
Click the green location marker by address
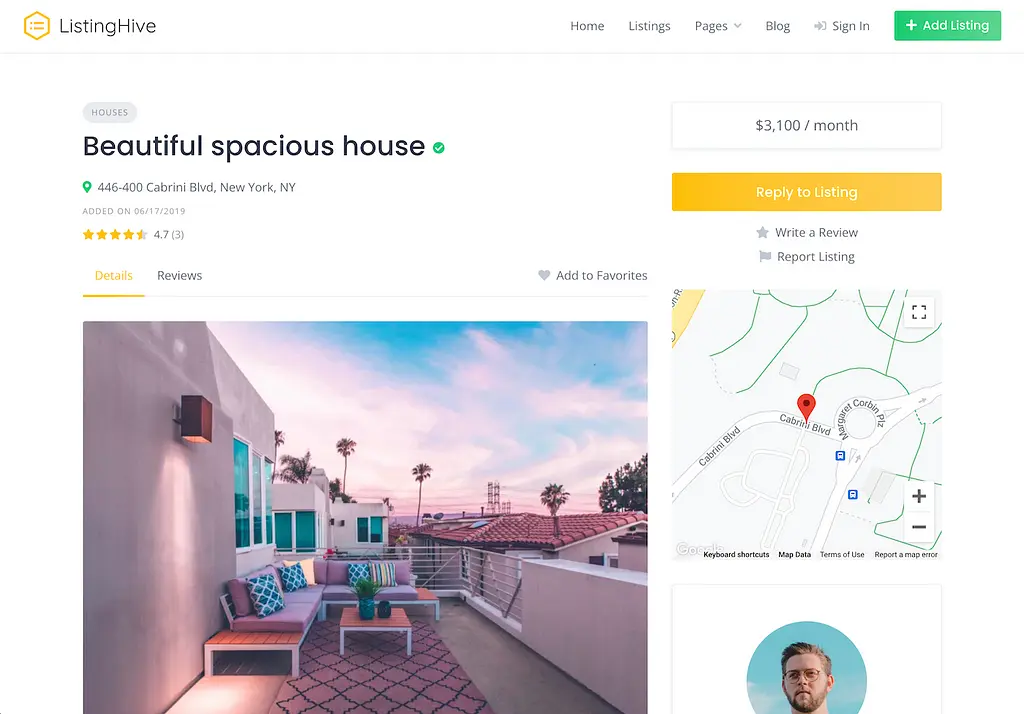[x=87, y=187]
